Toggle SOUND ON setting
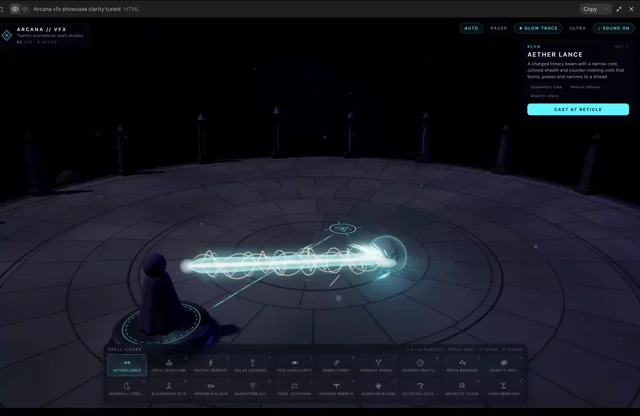This screenshot has width=640, height=416. [x=613, y=28]
